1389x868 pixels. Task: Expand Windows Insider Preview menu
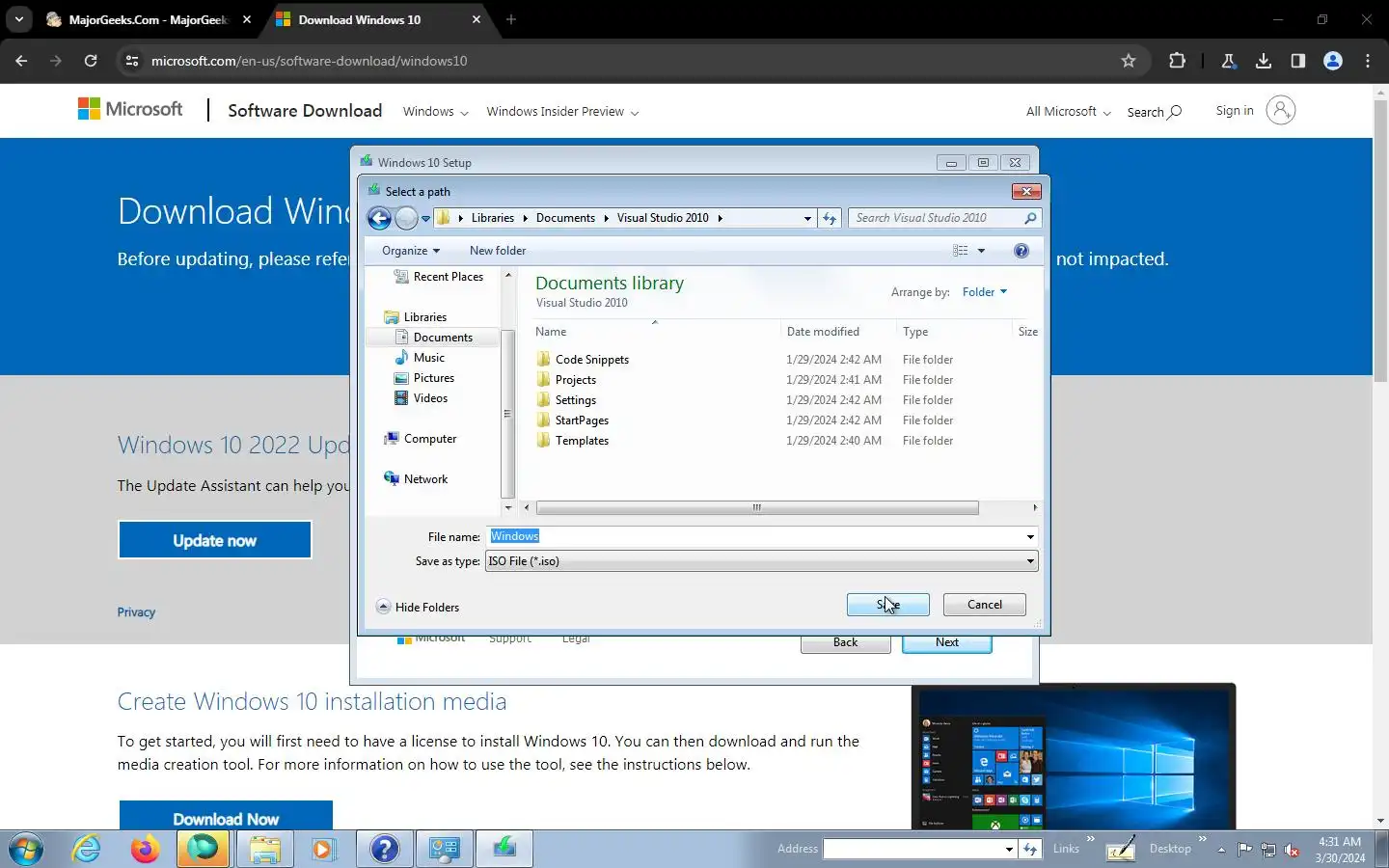click(562, 112)
